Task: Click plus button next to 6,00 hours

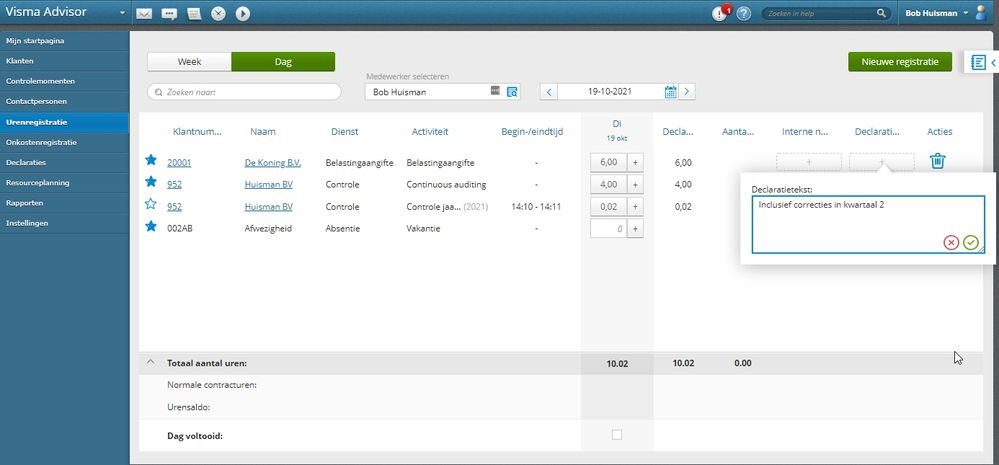Action: 635,162
